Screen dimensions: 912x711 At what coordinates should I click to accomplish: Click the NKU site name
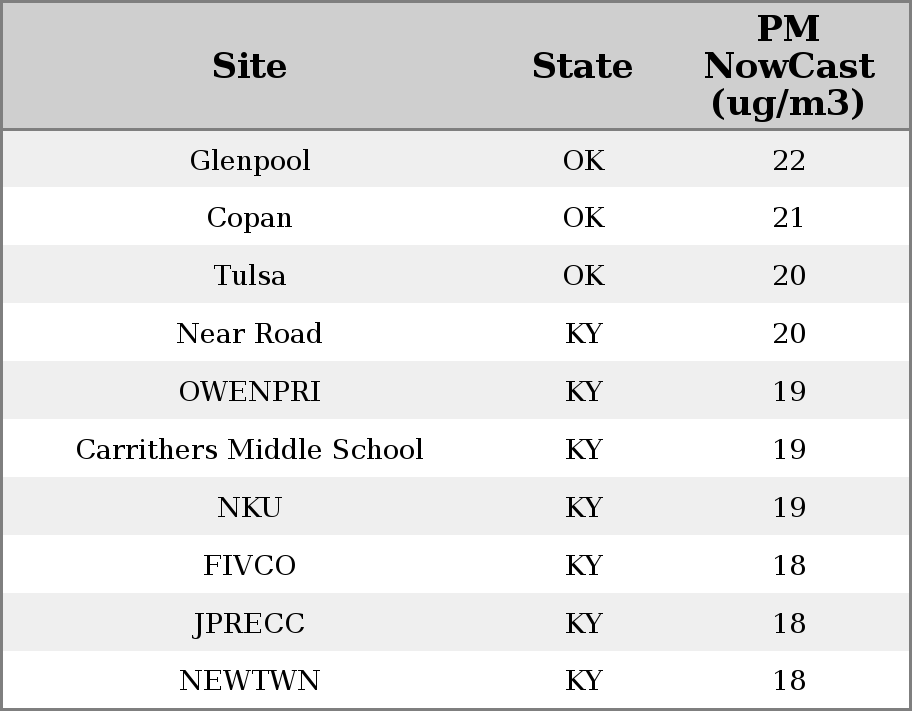pyautogui.click(x=249, y=508)
